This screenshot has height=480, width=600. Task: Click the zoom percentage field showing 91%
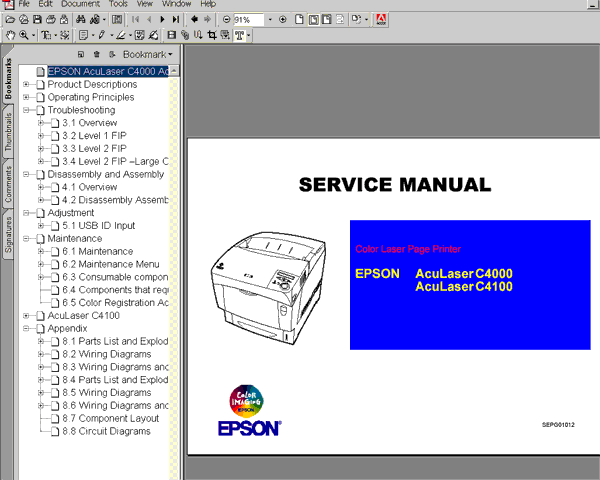248,20
